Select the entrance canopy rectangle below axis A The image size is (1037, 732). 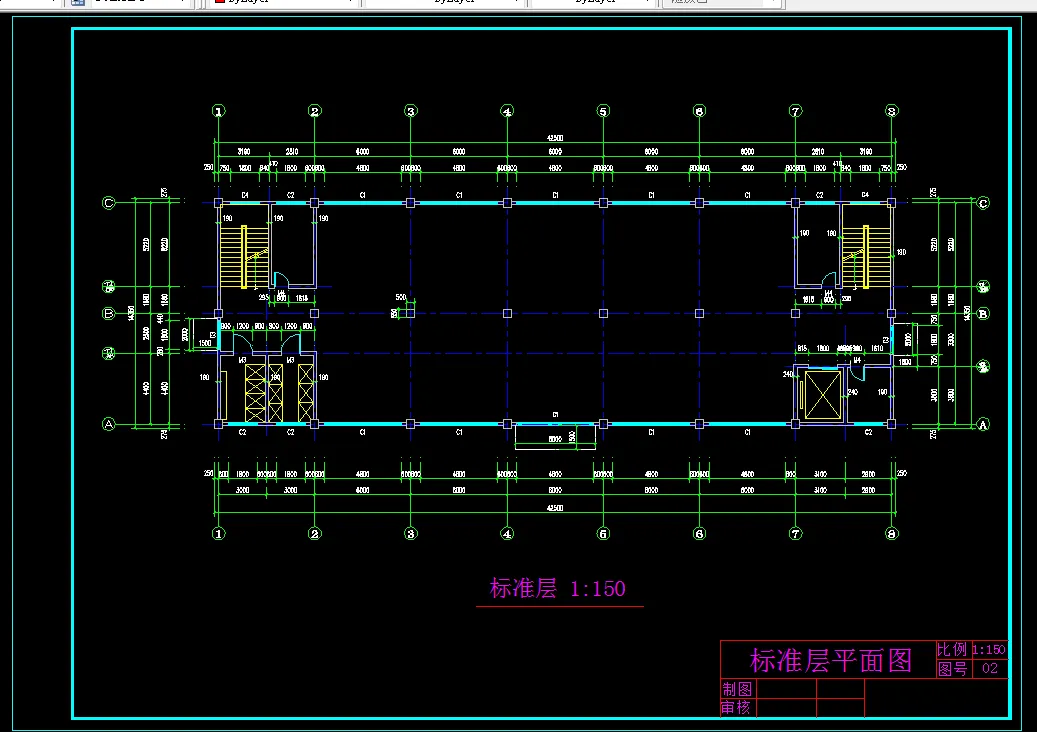(x=555, y=437)
